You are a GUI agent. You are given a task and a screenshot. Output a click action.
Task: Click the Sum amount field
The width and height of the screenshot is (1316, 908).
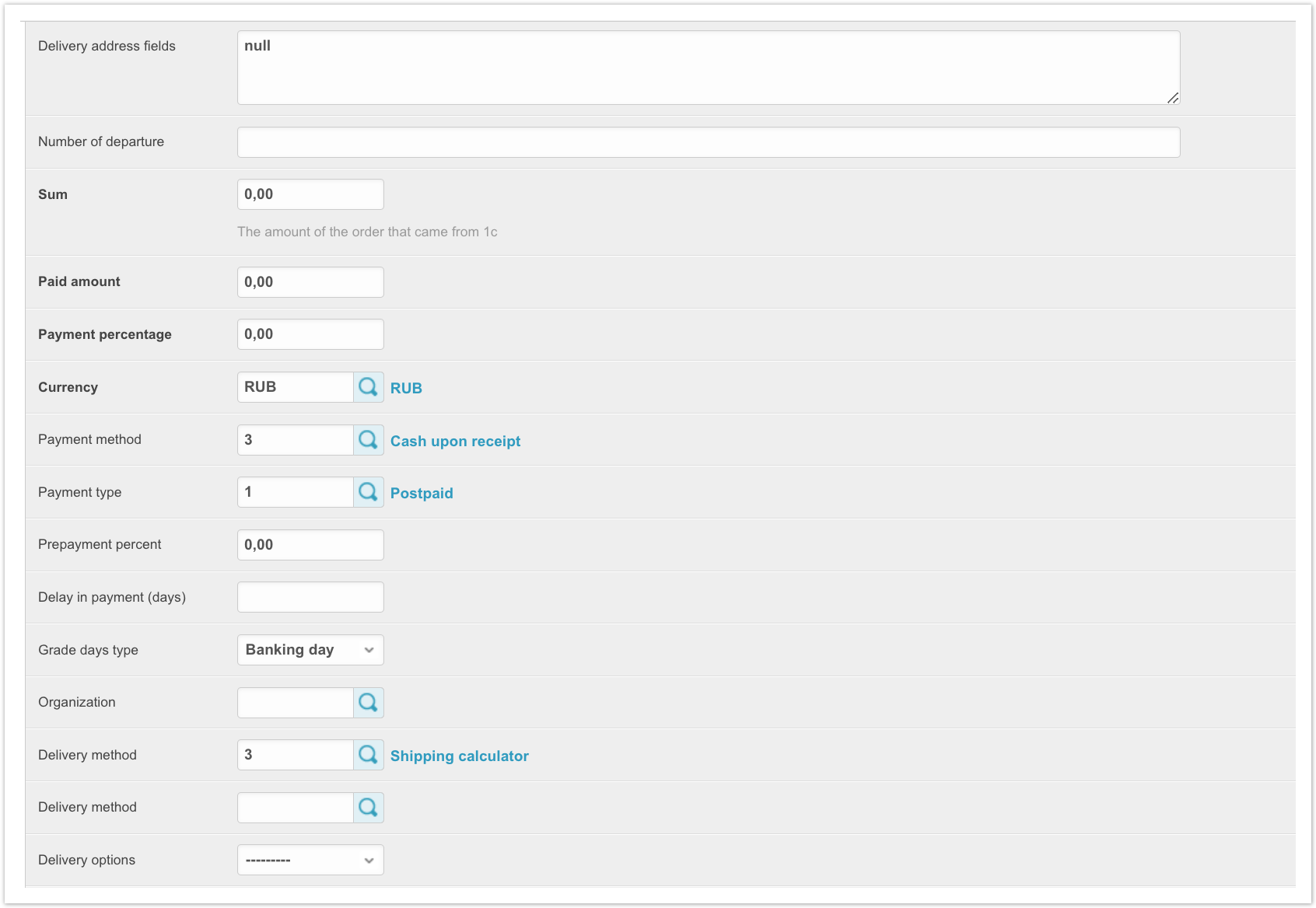click(x=310, y=194)
